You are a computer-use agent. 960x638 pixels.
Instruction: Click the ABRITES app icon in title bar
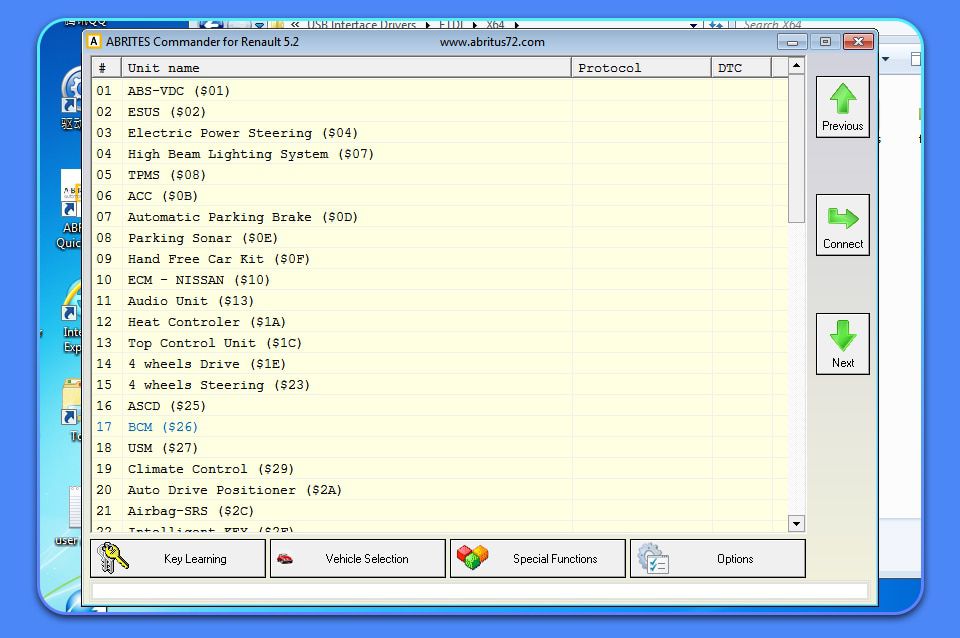pyautogui.click(x=94, y=42)
